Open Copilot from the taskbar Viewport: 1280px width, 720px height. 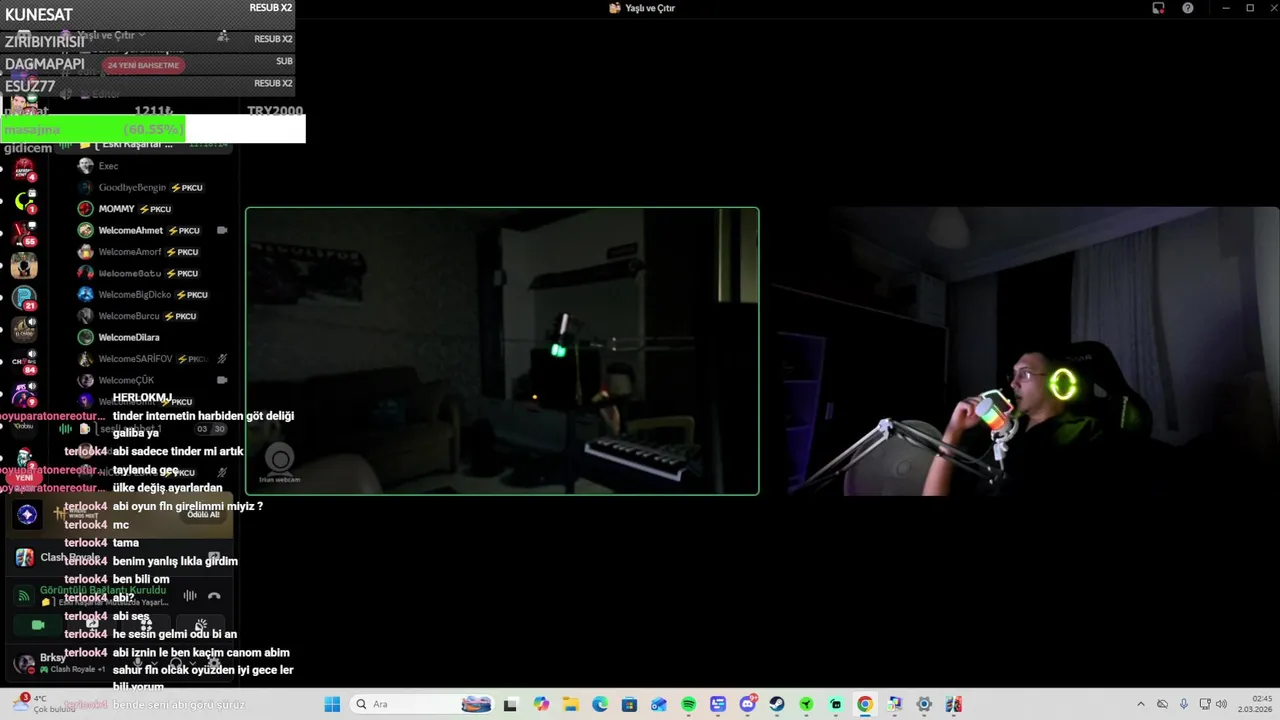[x=541, y=704]
